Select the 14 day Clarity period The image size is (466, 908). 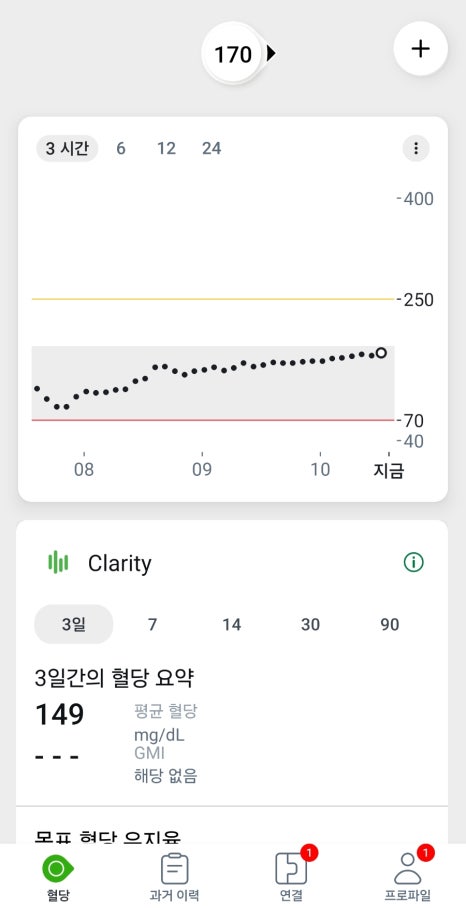(x=232, y=625)
